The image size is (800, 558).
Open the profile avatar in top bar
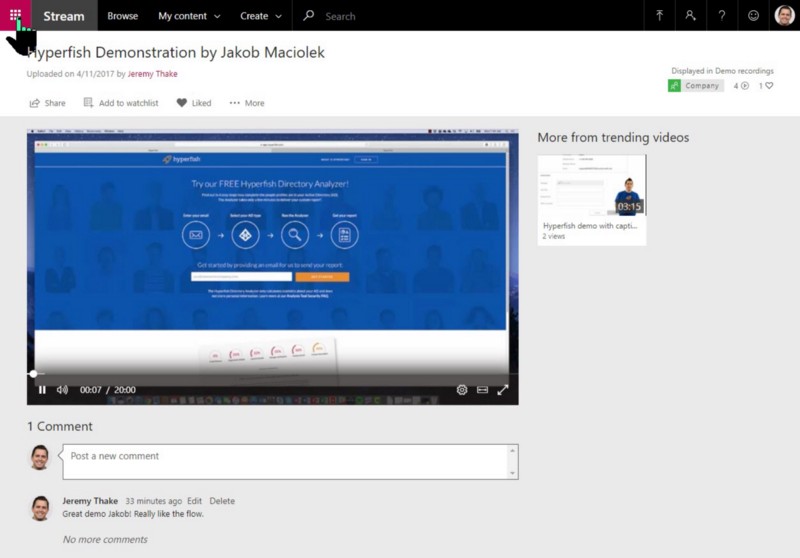tap(785, 15)
